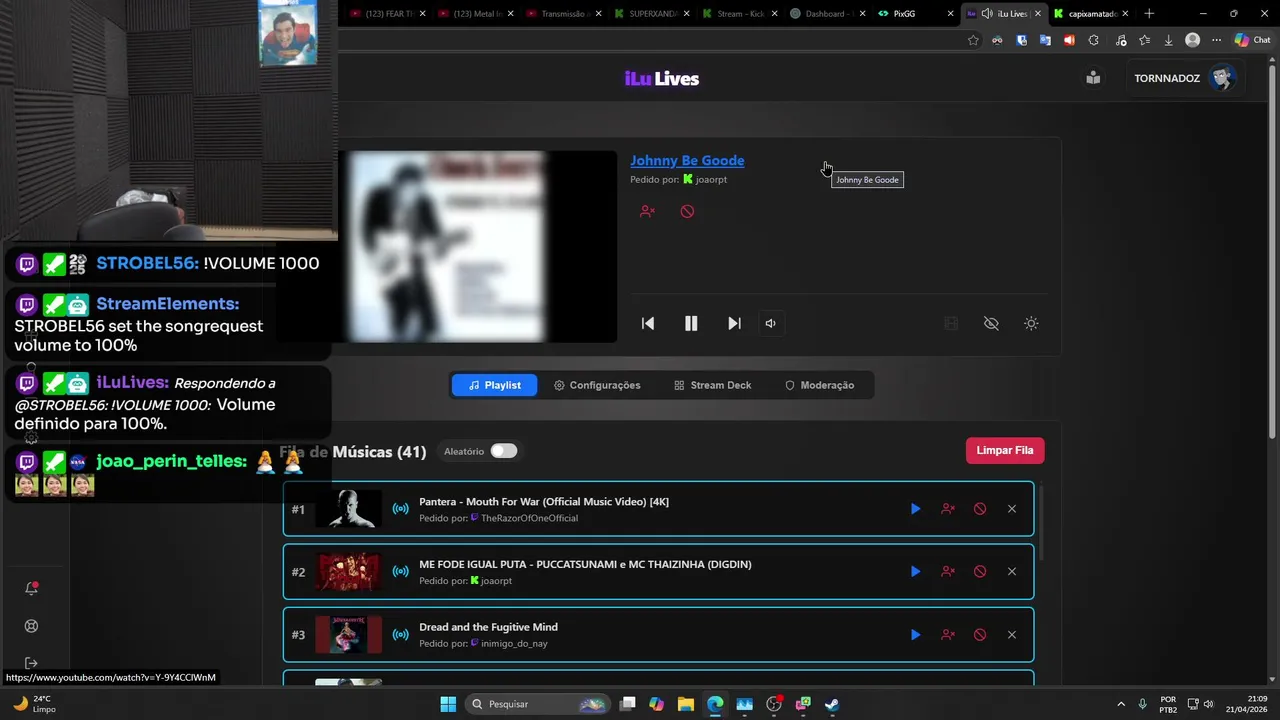
Task: Click the Limpar Fila button
Action: pos(1005,450)
